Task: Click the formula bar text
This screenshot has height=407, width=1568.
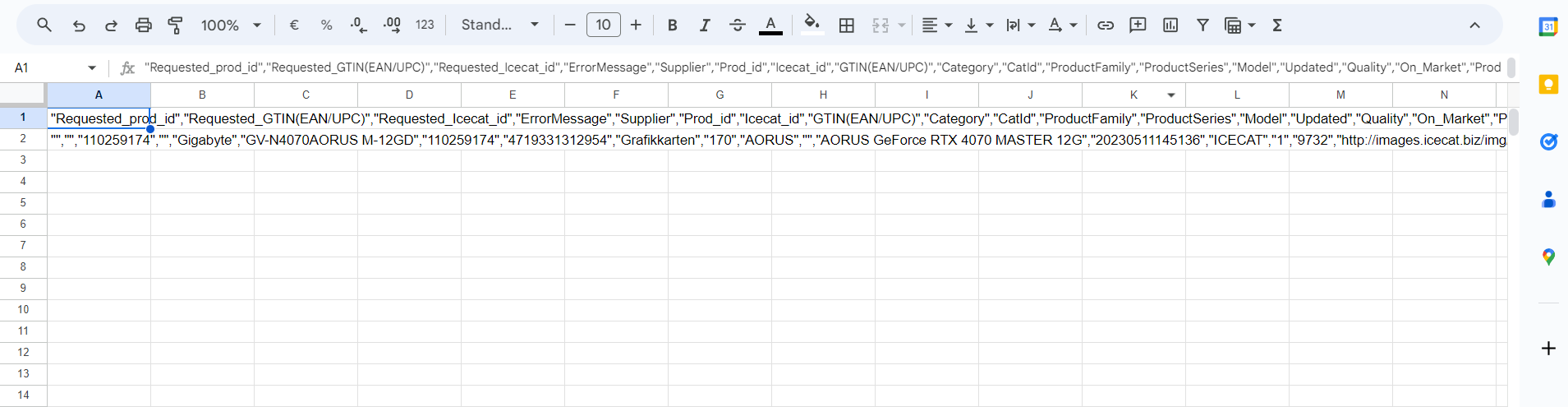Action: [823, 67]
